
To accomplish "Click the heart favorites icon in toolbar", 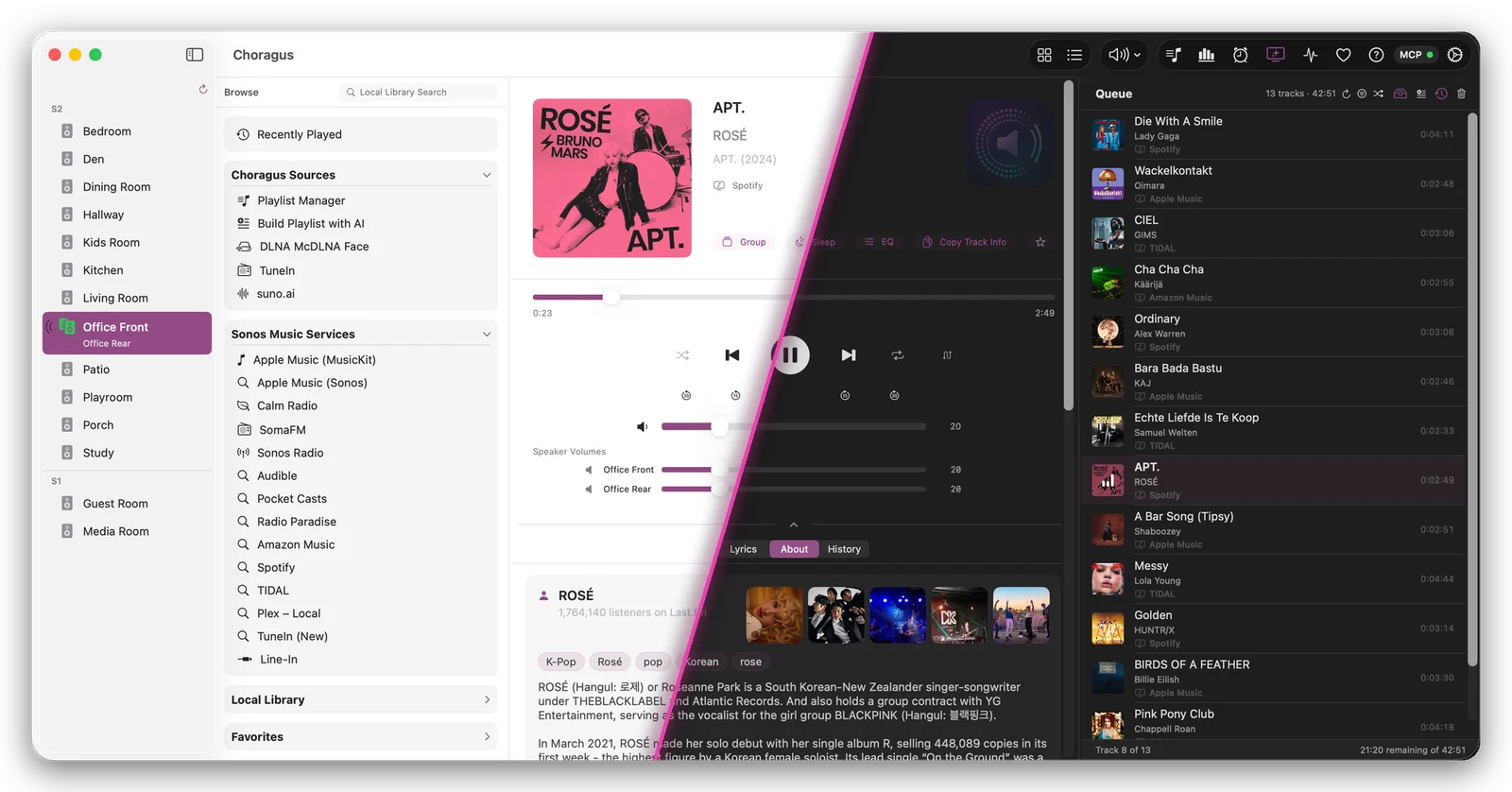I will 1343,55.
